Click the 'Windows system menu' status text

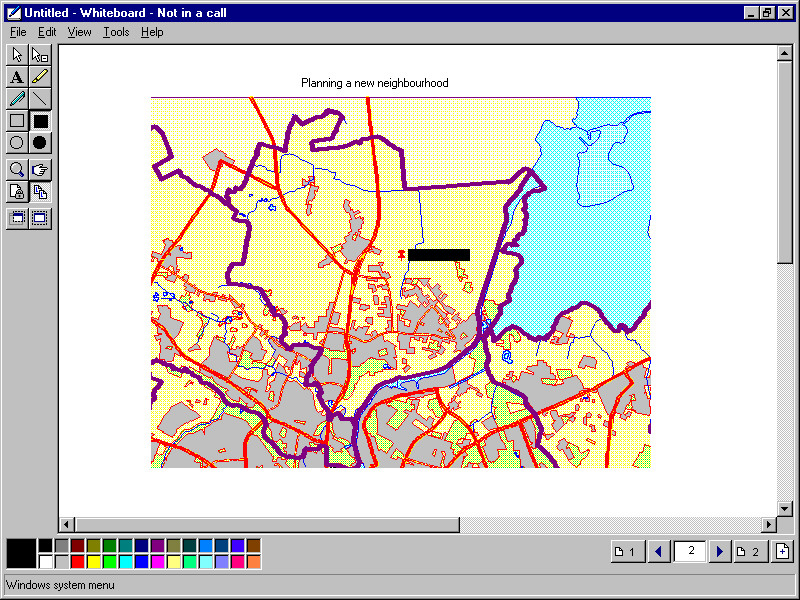(60, 585)
